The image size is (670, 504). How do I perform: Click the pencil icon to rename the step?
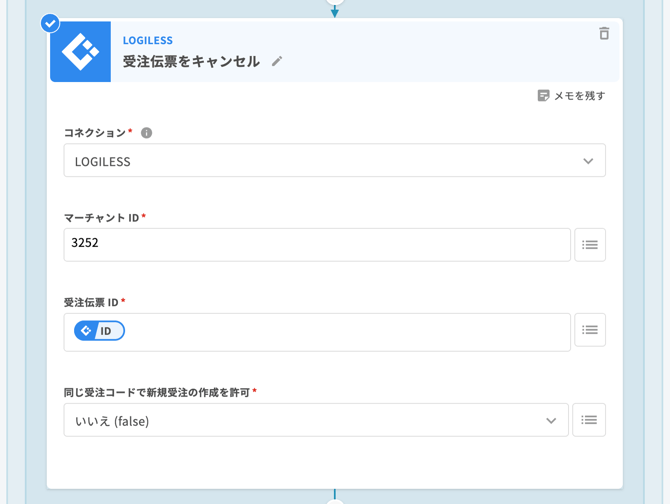(277, 62)
